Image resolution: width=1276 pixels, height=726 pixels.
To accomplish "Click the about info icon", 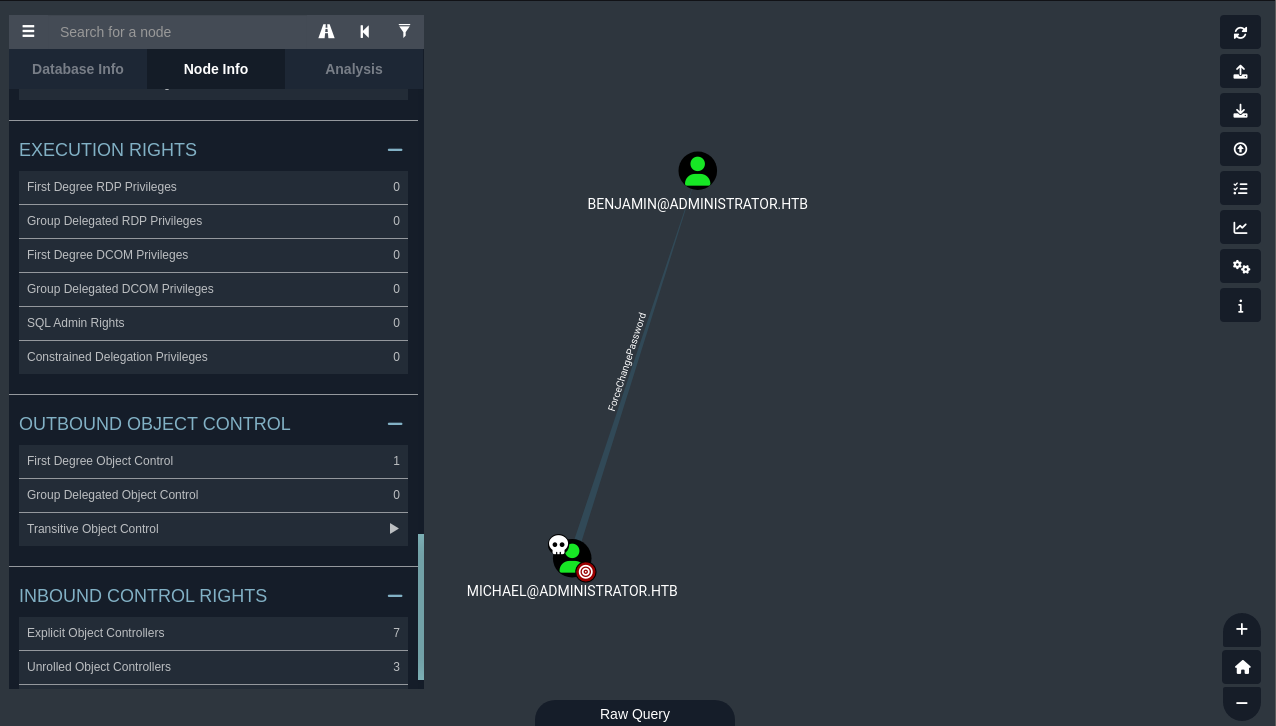I will [x=1240, y=306].
